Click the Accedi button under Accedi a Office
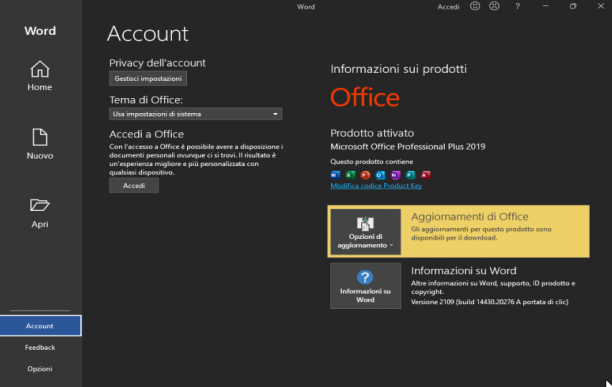Image resolution: width=612 pixels, height=387 pixels. [134, 186]
